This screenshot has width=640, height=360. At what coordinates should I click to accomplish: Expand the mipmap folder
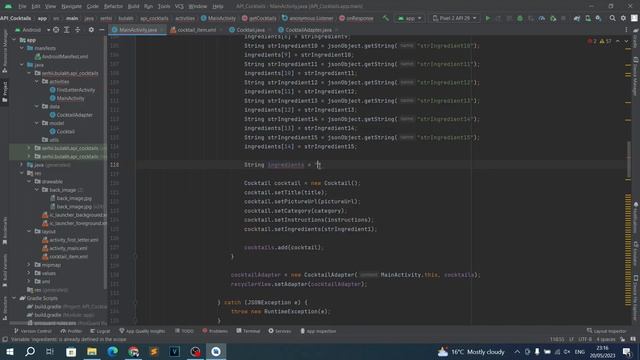tap(29, 265)
